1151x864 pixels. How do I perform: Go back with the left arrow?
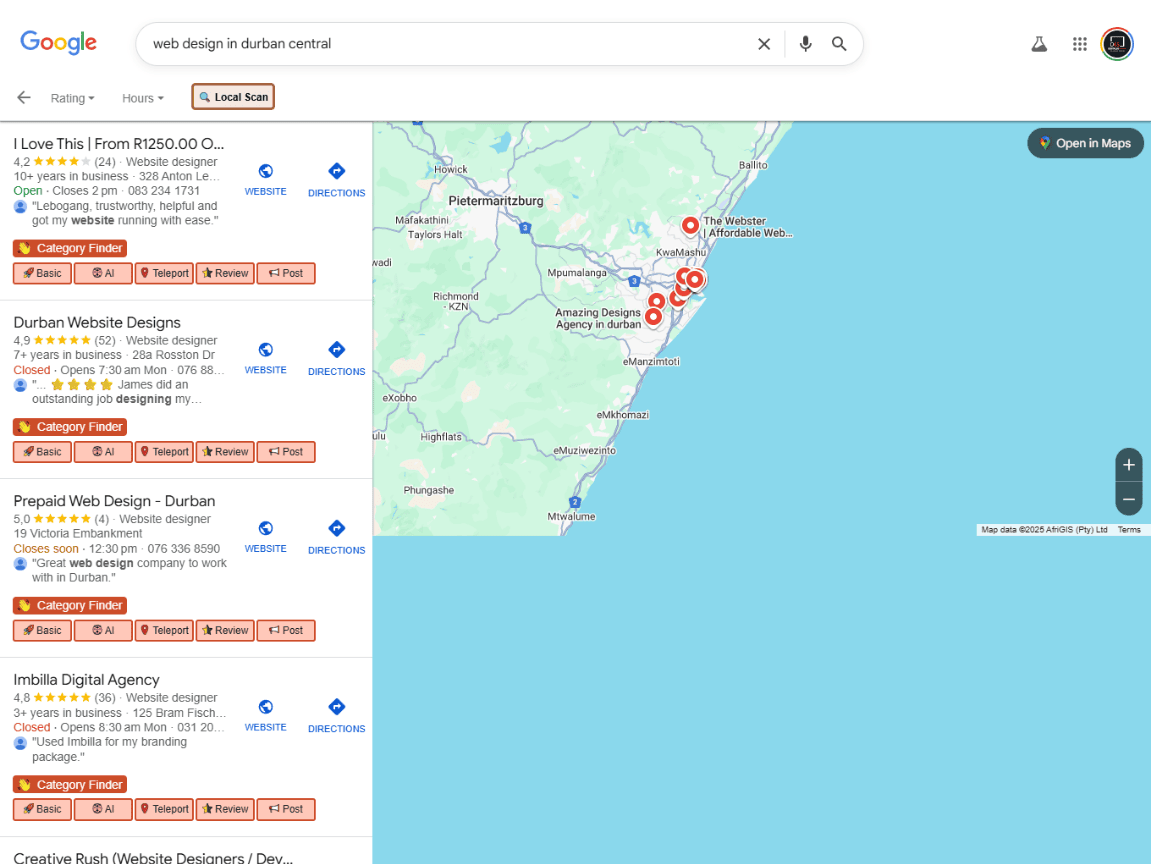[23, 98]
